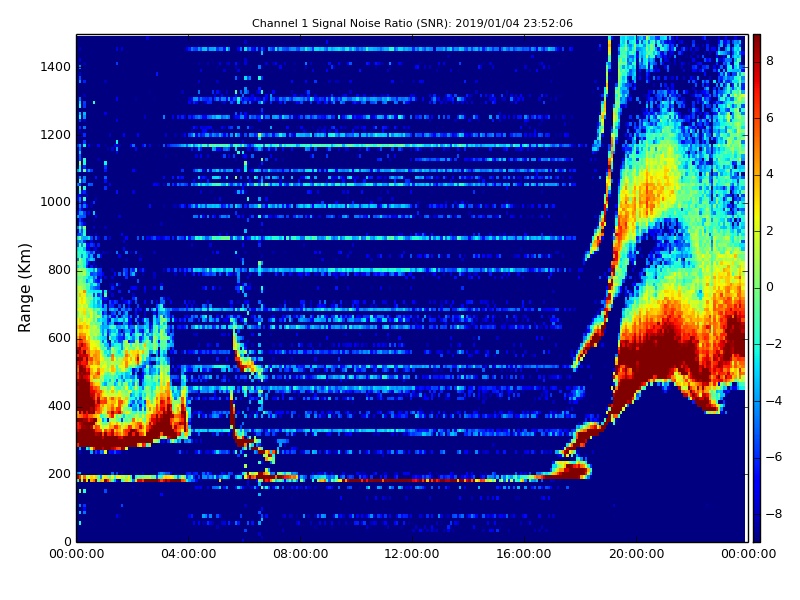This screenshot has width=800, height=600.
Task: Click the SNR colorbar strip
Action: 757,288
